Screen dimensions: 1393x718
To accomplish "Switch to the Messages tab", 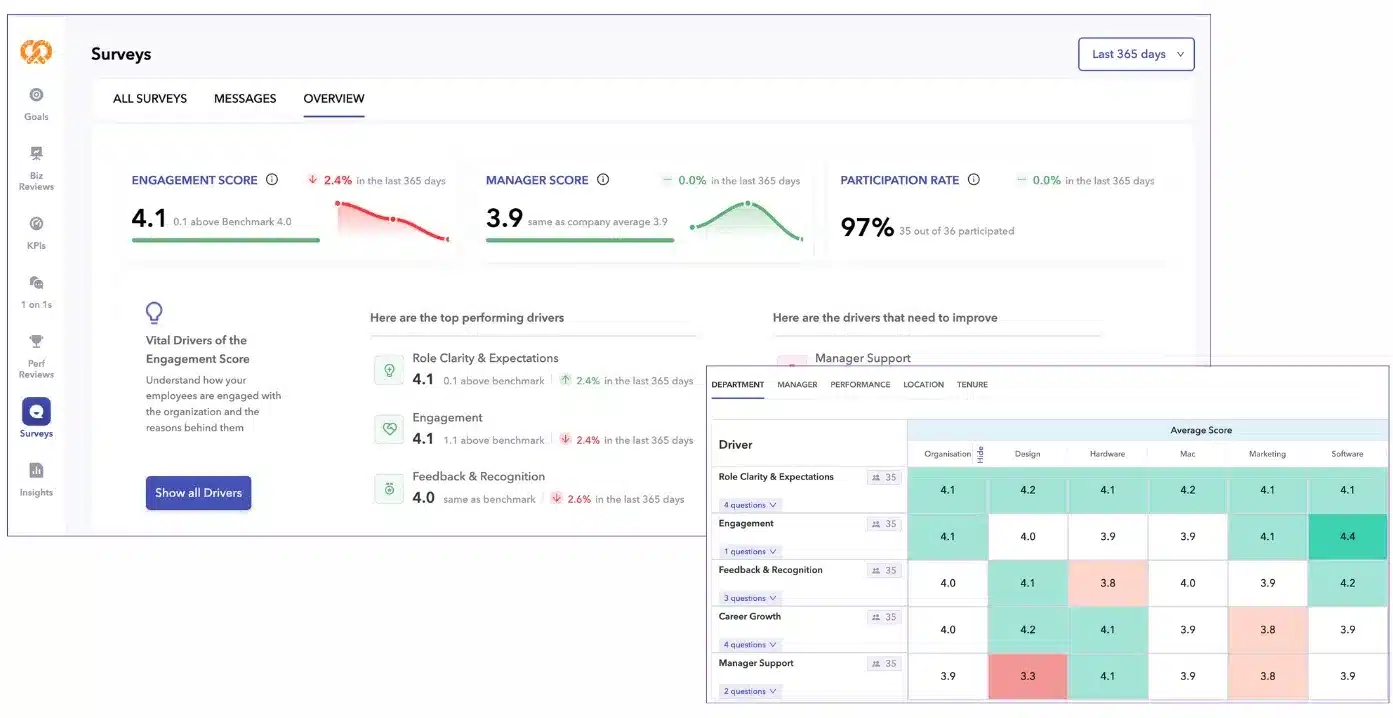I will tap(245, 98).
